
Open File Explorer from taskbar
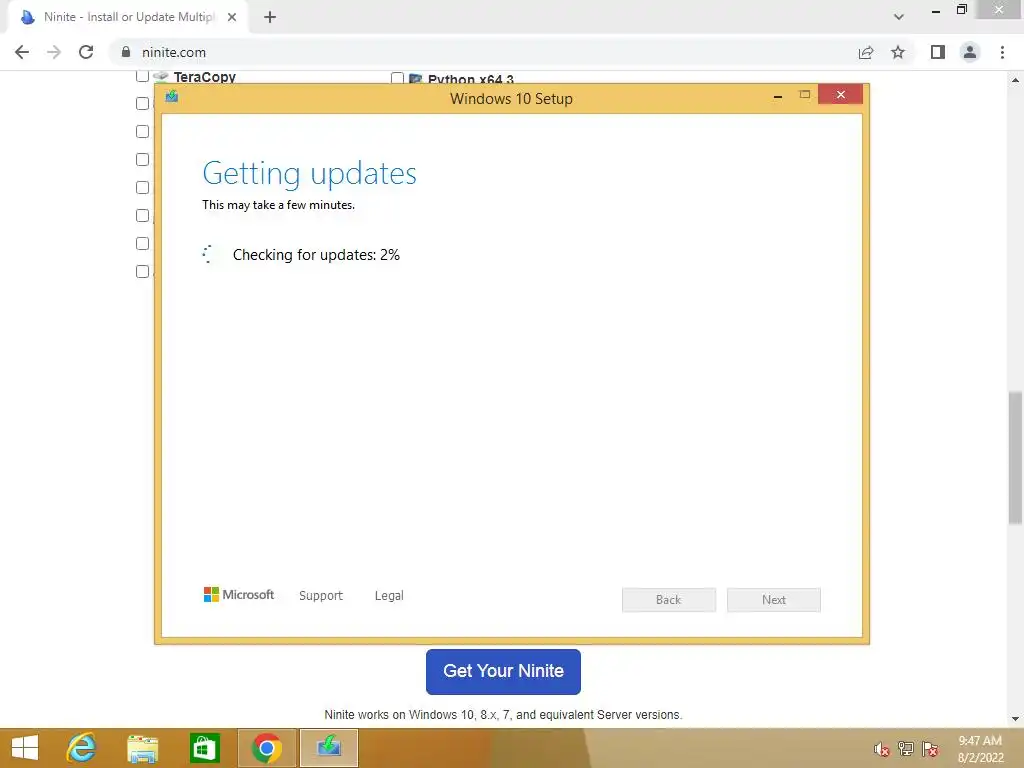coord(142,748)
